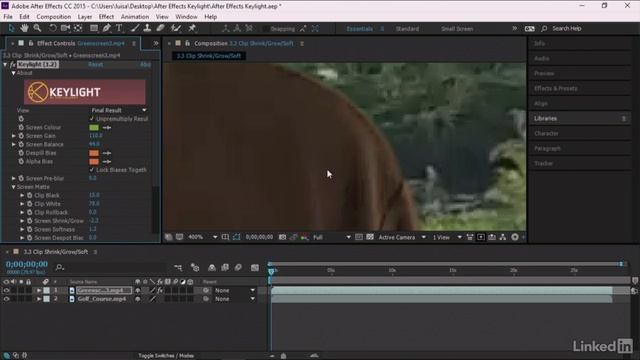
Task: Click the Alpha Bias orange swatch
Action: [94, 162]
